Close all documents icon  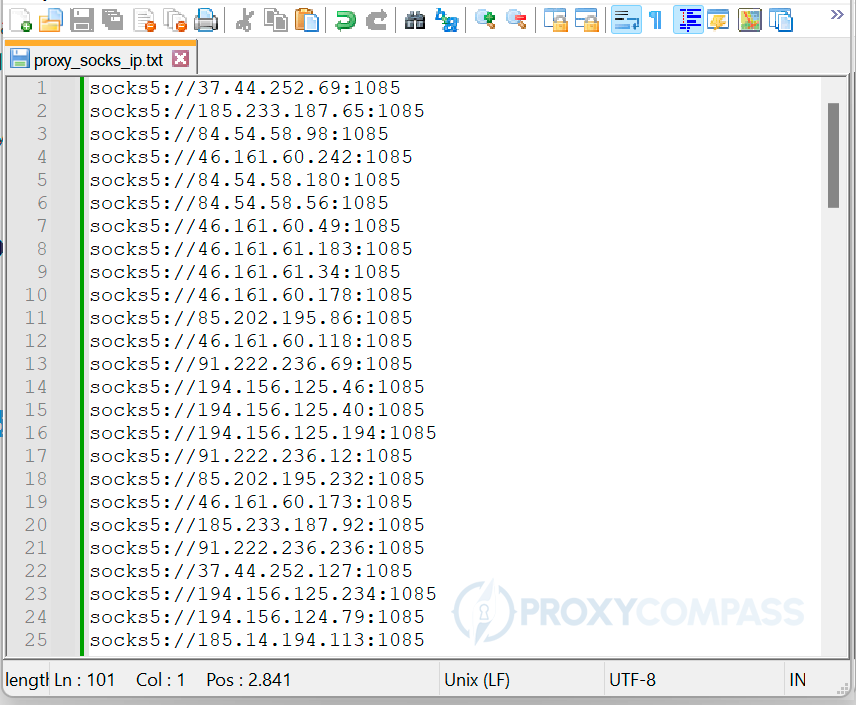[175, 20]
